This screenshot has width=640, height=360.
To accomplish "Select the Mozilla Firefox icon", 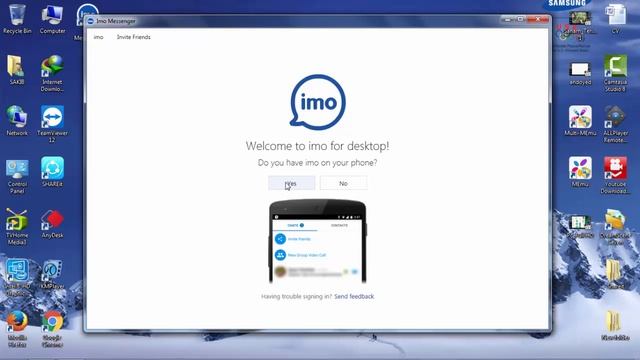I will 17,329.
